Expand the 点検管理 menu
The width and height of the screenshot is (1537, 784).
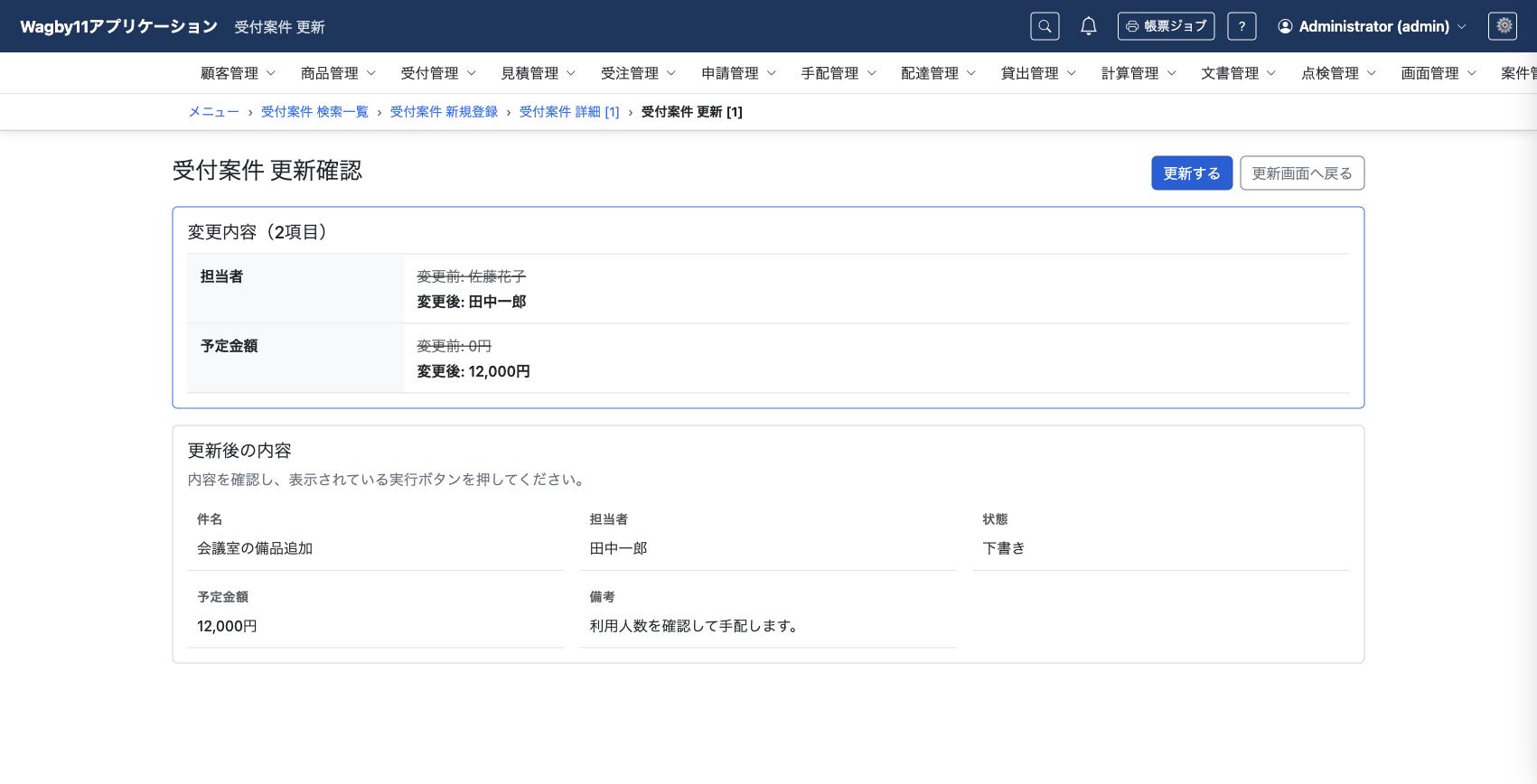[x=1338, y=73]
